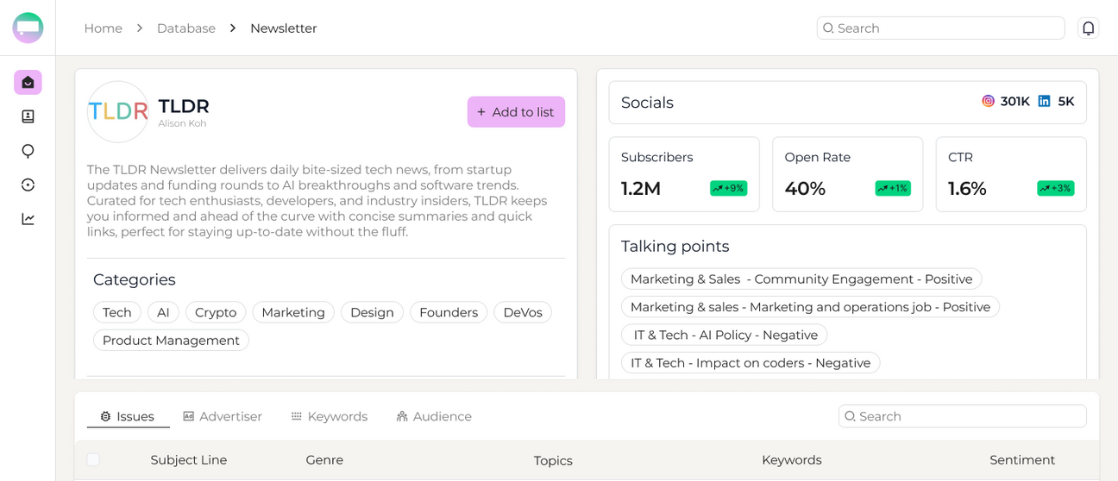Click the Open Rate +1% growth badge

[892, 189]
